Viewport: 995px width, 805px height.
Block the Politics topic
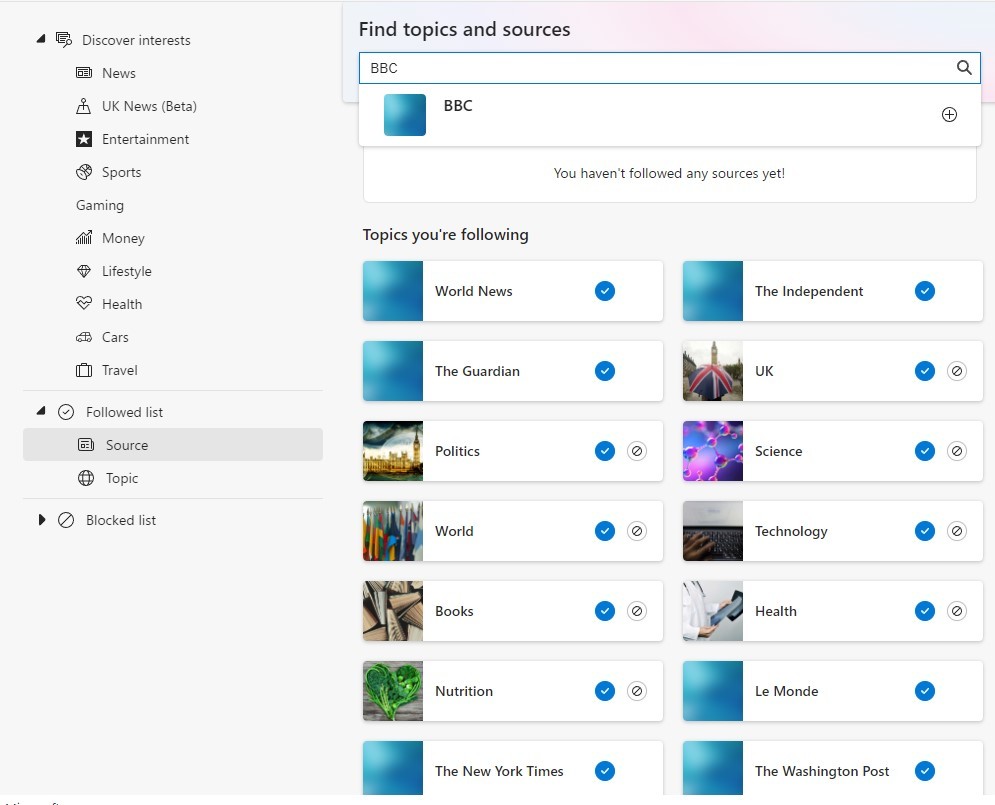point(638,451)
